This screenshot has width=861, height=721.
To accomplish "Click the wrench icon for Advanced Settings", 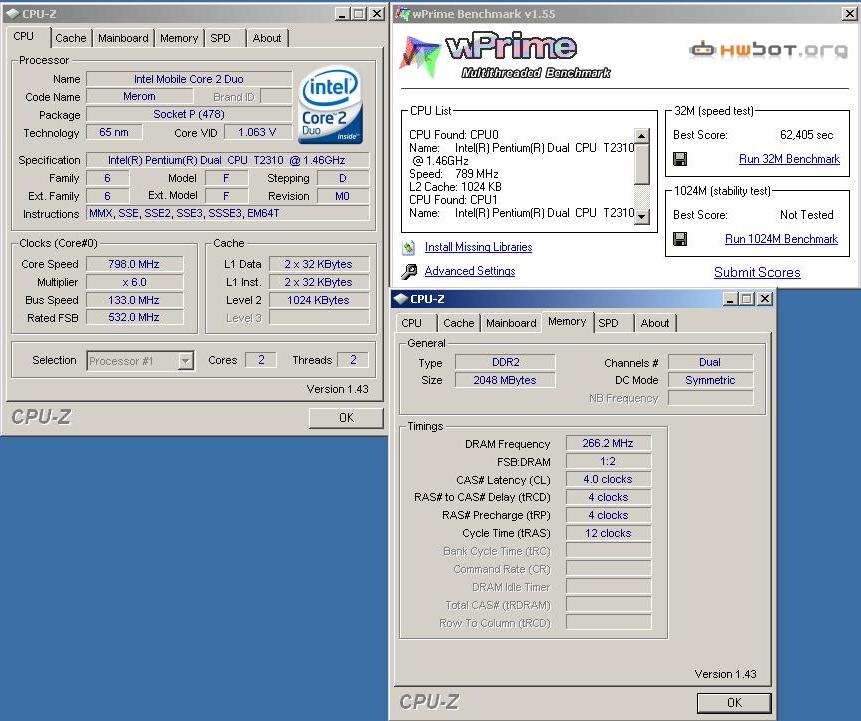I will (x=409, y=271).
